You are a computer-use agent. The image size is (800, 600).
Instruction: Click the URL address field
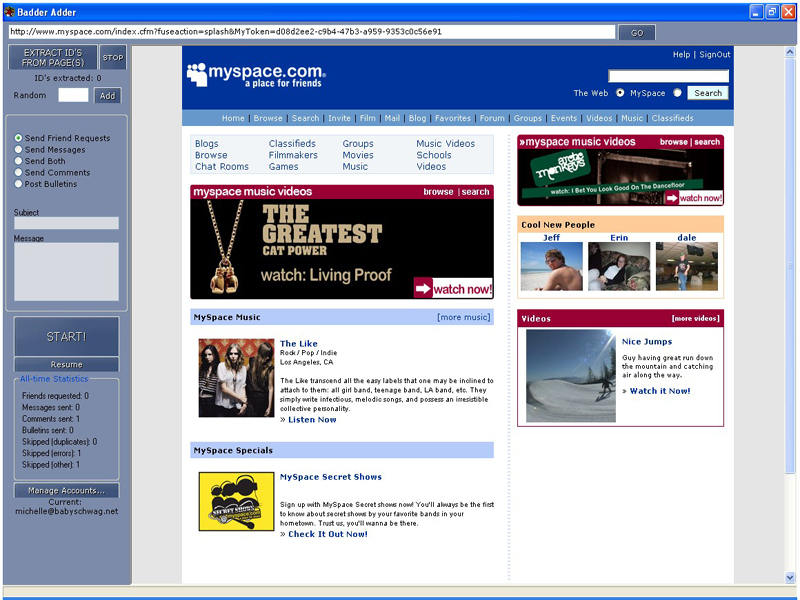[312, 32]
